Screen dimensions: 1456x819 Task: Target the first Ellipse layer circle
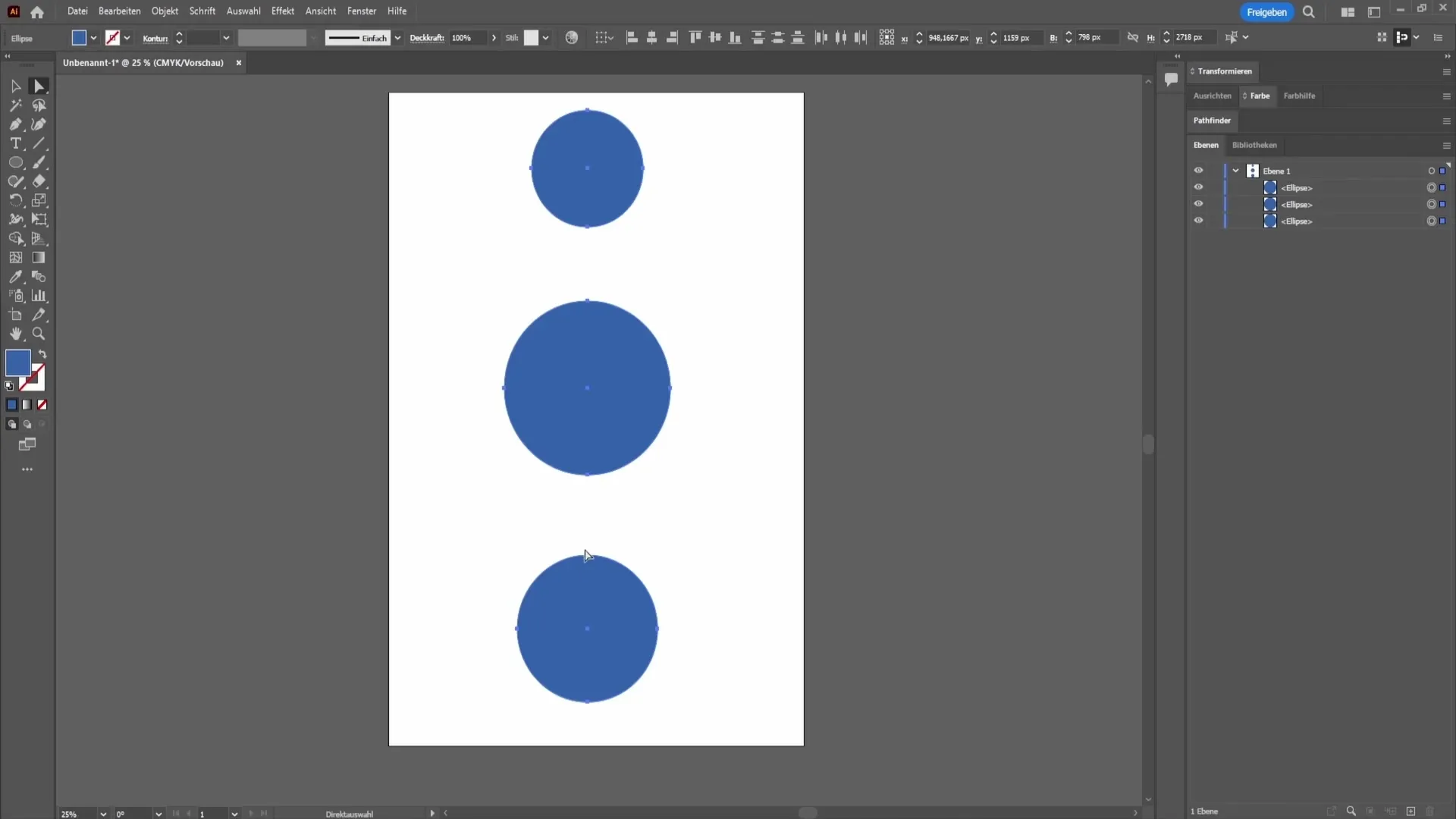point(1431,187)
